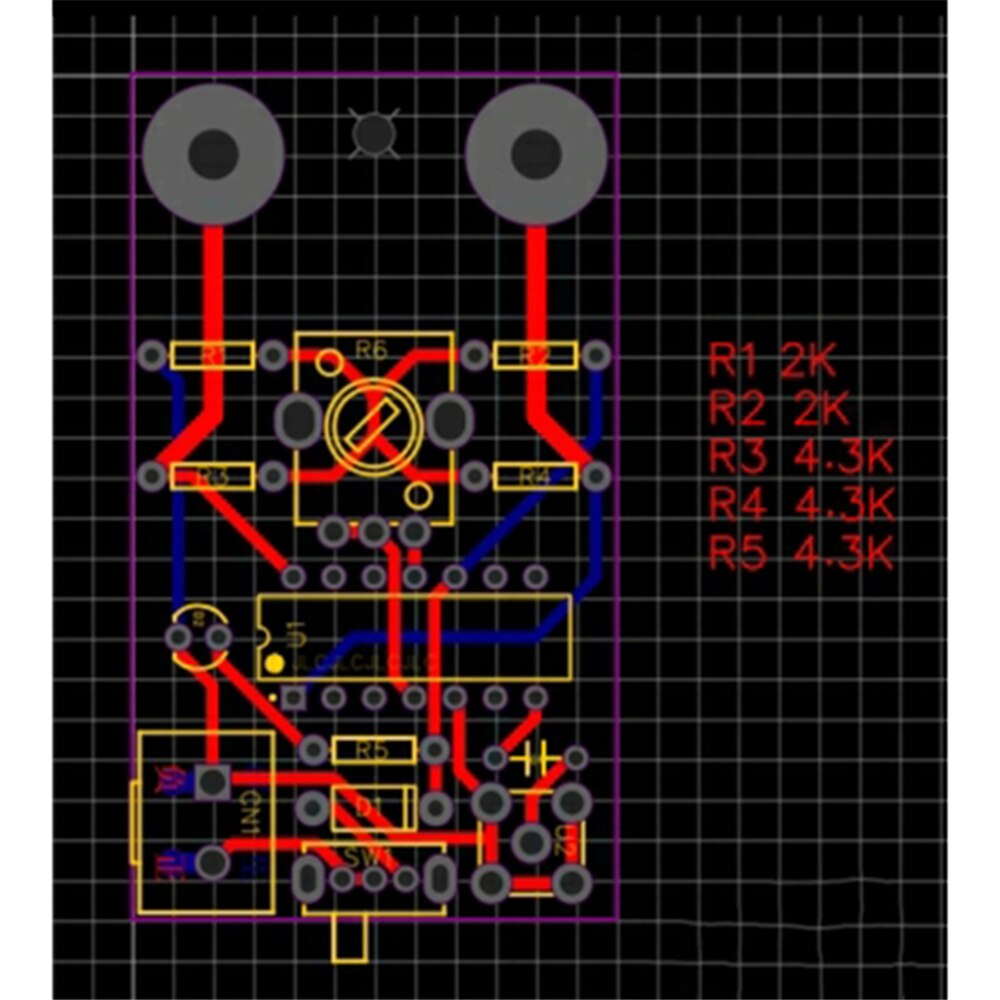The height and width of the screenshot is (1000, 1000).
Task: Click the "R5 4.3K" red text label
Action: [x=801, y=553]
